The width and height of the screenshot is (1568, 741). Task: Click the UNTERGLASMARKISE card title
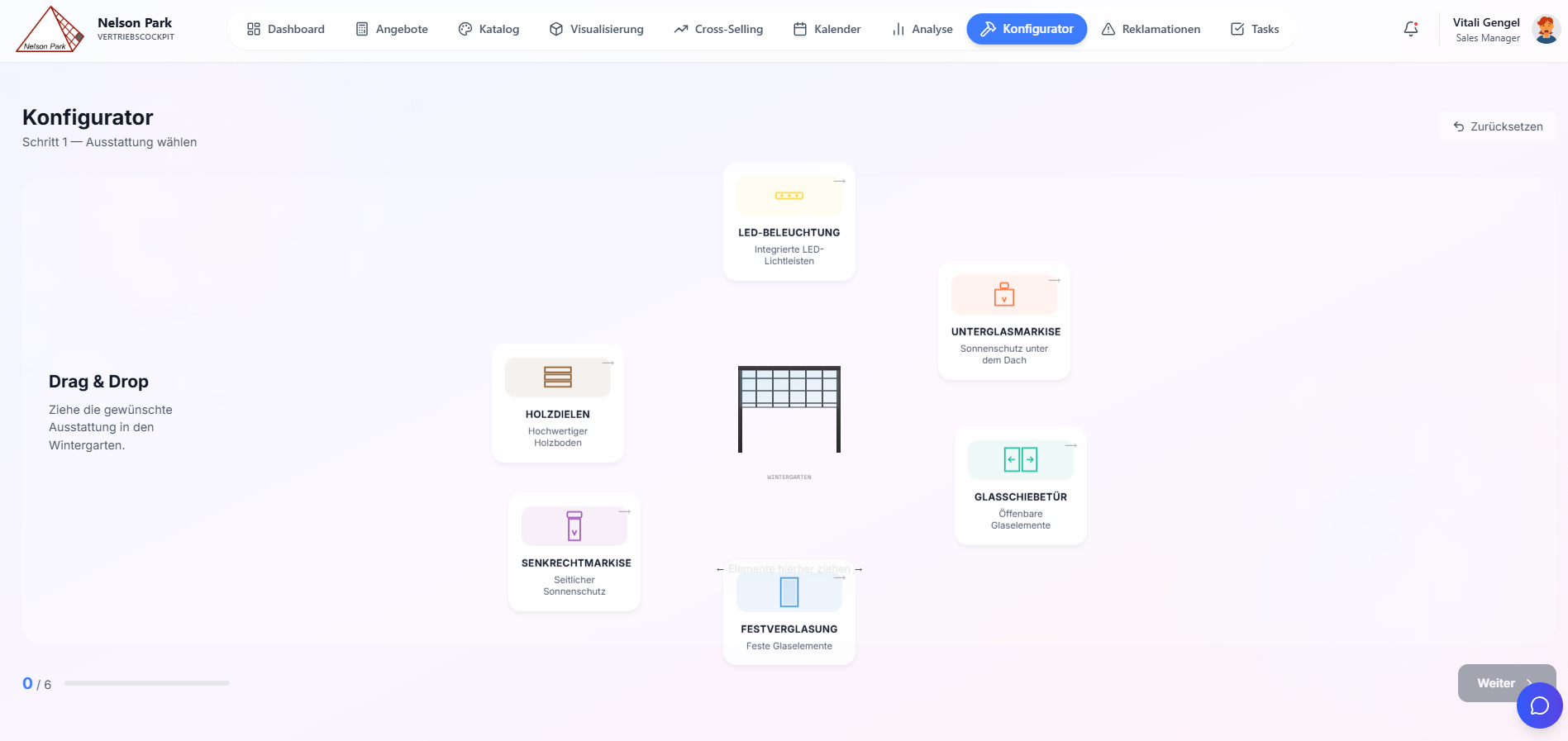tap(1006, 332)
